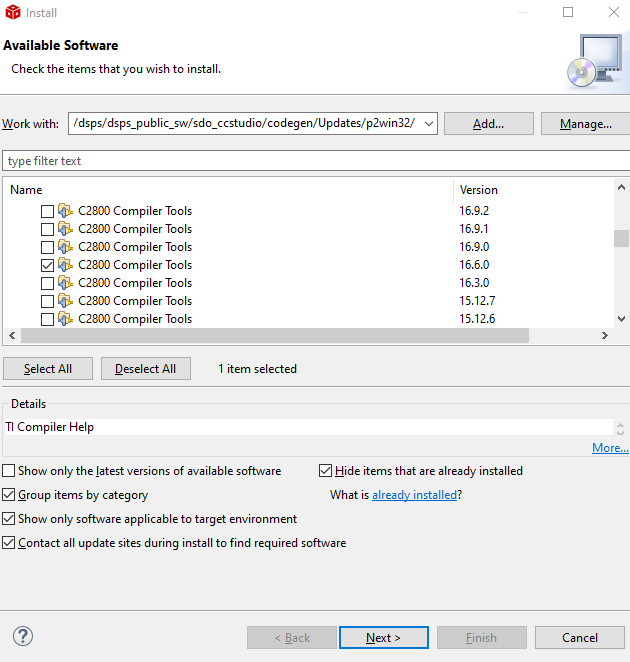
Task: Check the C2800 Compiler Tools 16.9.0 box
Action: point(47,247)
